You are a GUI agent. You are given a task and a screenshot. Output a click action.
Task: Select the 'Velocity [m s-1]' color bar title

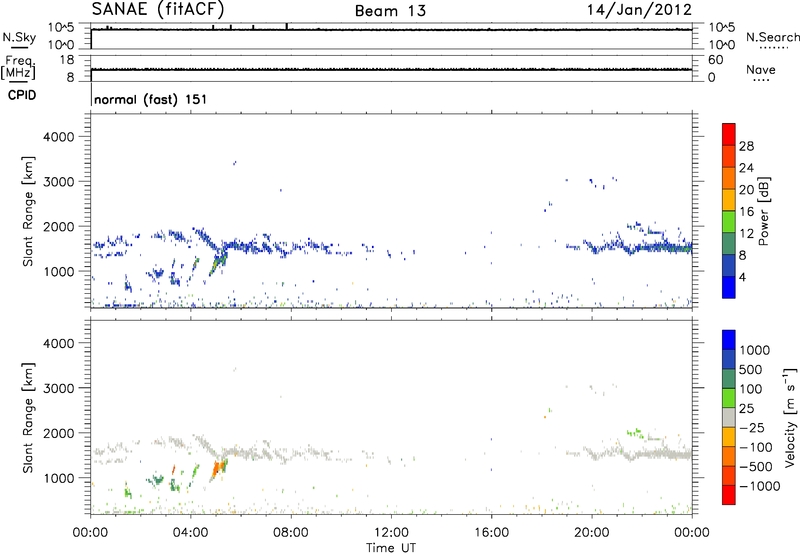[x=790, y=418]
